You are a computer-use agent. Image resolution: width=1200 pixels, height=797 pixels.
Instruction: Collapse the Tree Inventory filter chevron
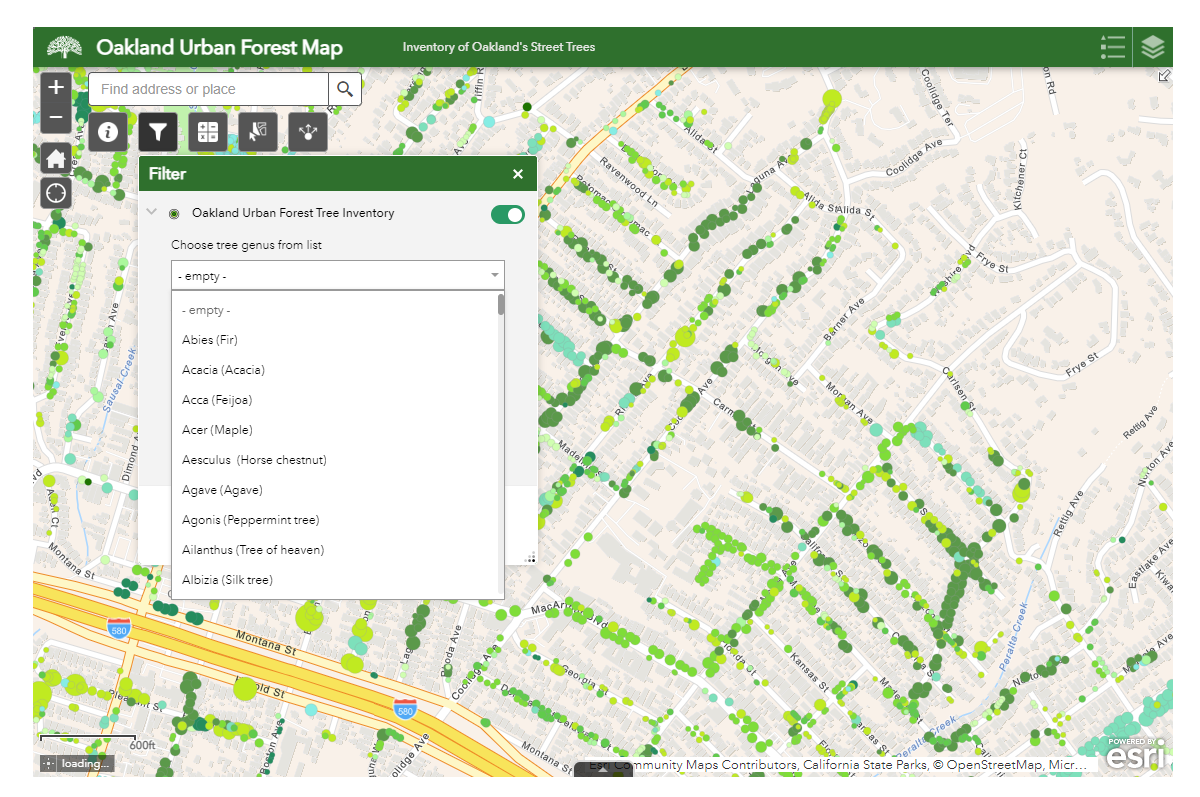click(152, 212)
